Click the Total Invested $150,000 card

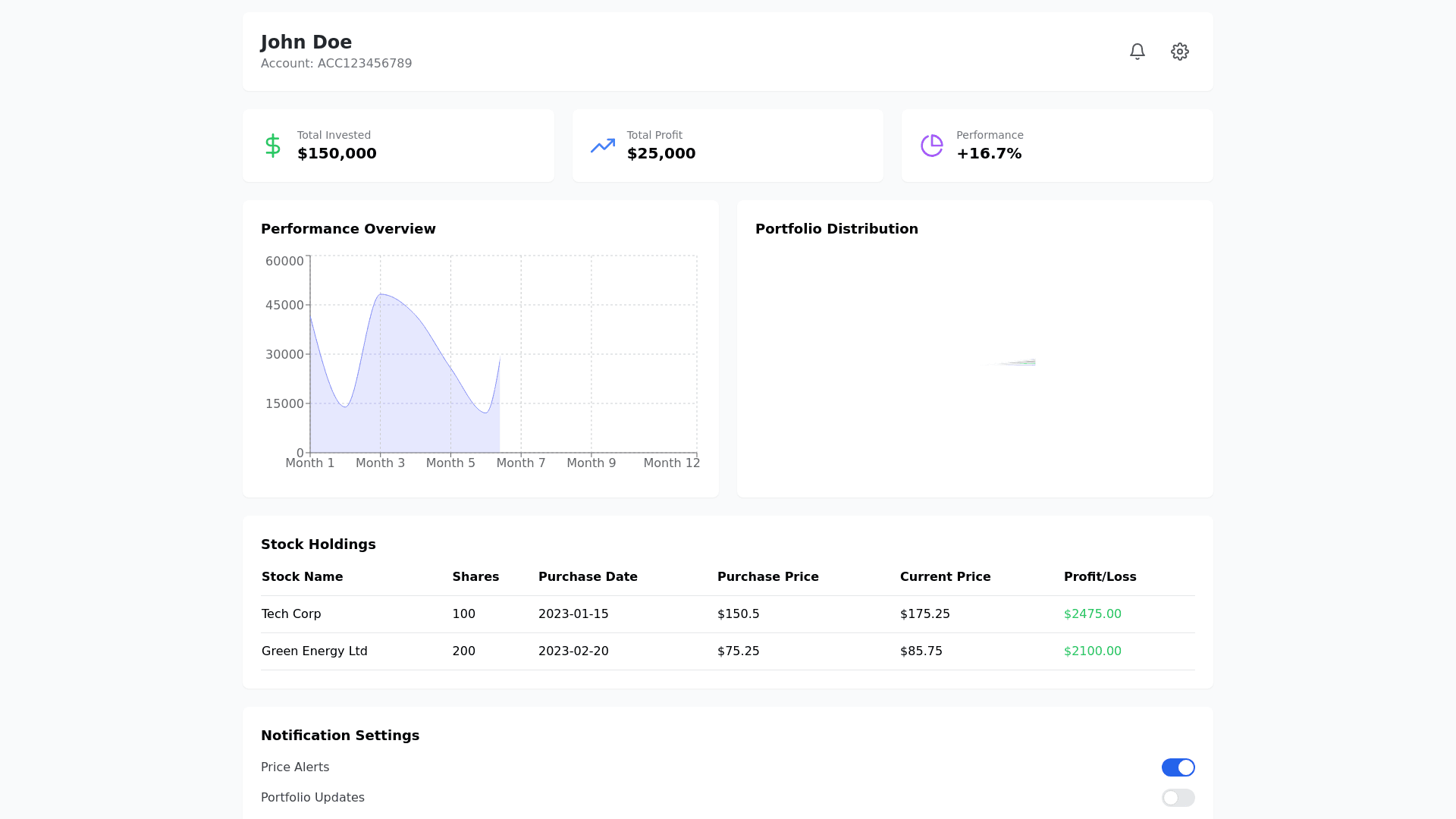(398, 146)
